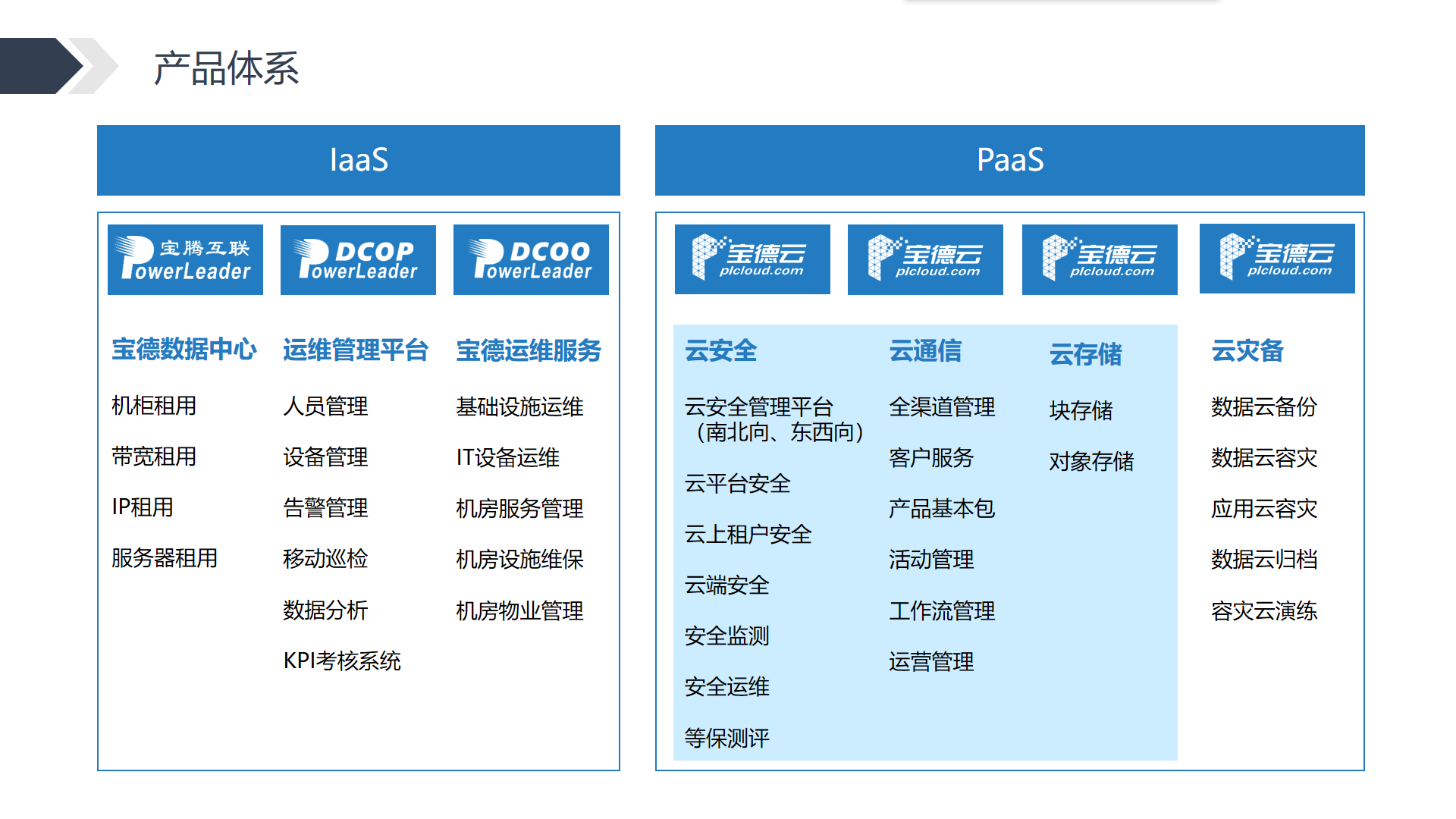Select the 设备管理 item
This screenshot has height=819, width=1456.
coord(325,457)
